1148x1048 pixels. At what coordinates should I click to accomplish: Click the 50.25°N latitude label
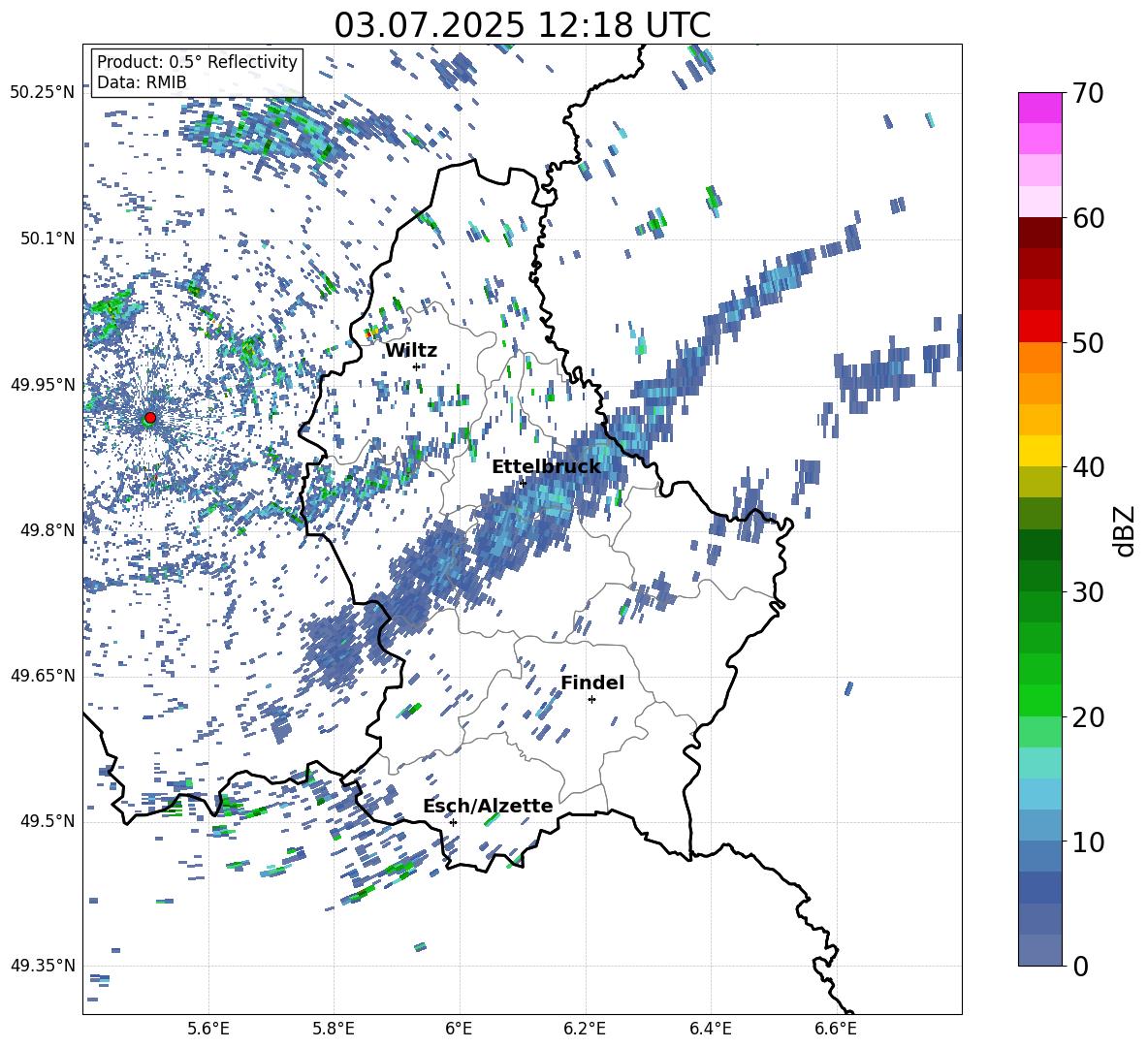pos(43,93)
